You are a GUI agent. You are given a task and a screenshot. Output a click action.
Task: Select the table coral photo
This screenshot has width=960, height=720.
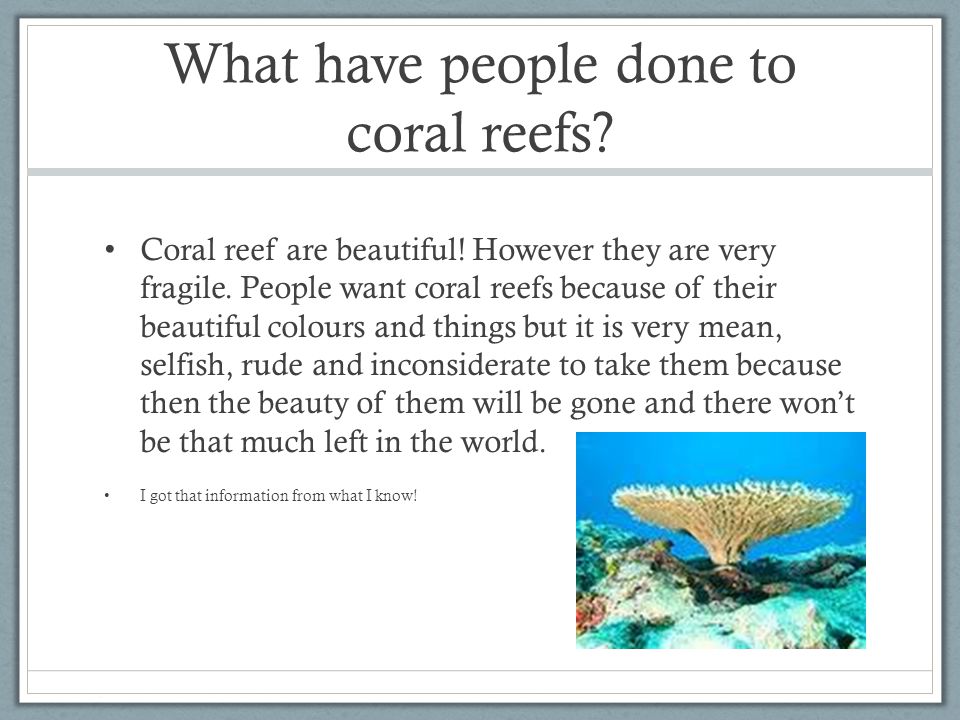721,540
